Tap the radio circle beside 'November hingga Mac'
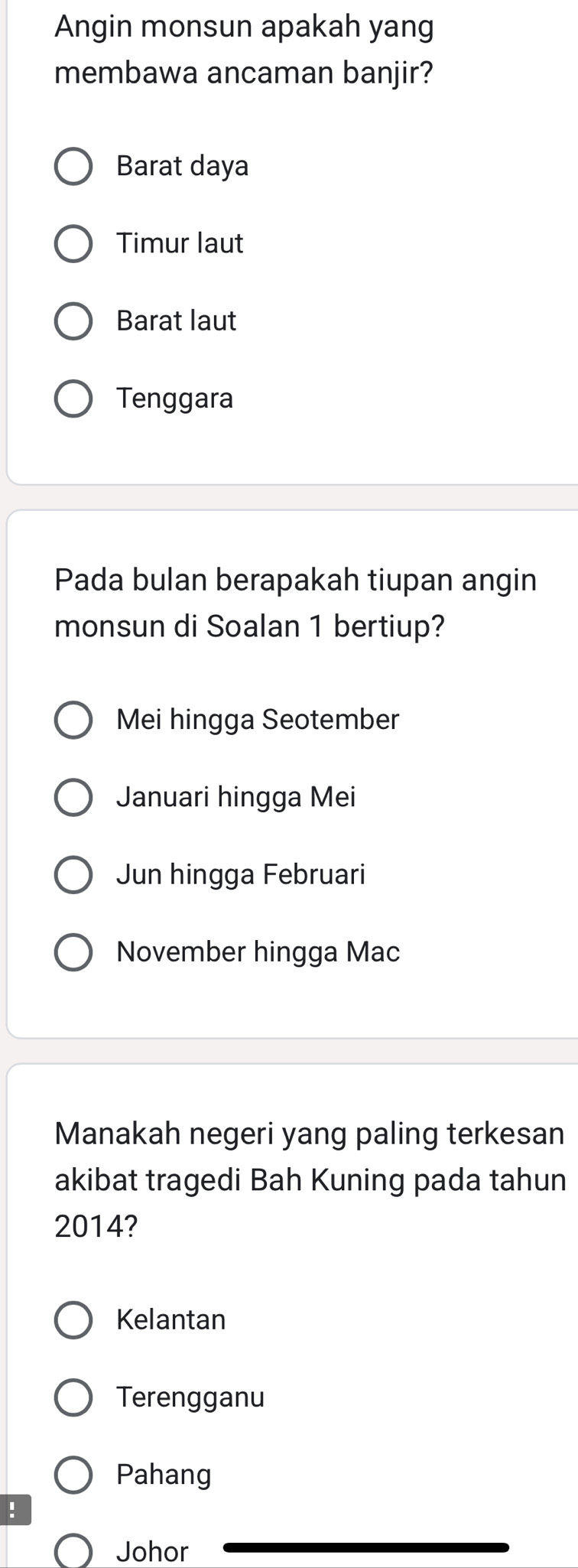 click(73, 952)
